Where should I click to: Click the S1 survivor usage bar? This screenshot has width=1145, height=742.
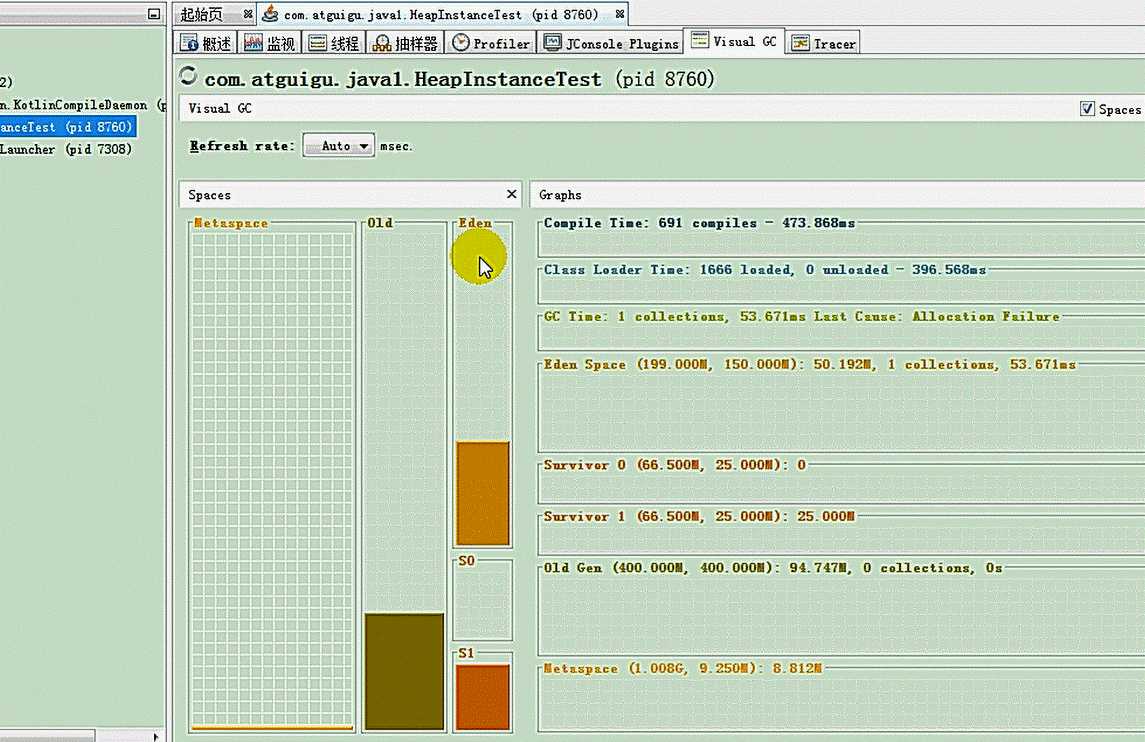click(x=483, y=697)
